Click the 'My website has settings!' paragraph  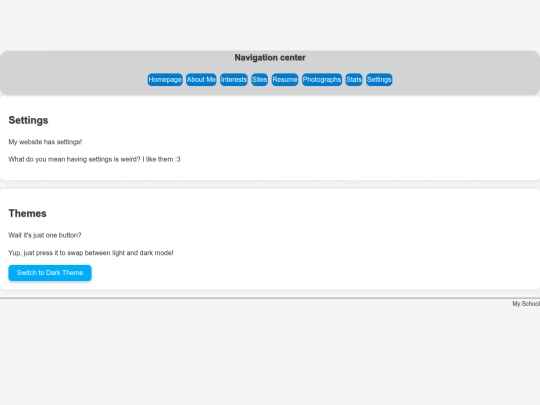point(45,142)
